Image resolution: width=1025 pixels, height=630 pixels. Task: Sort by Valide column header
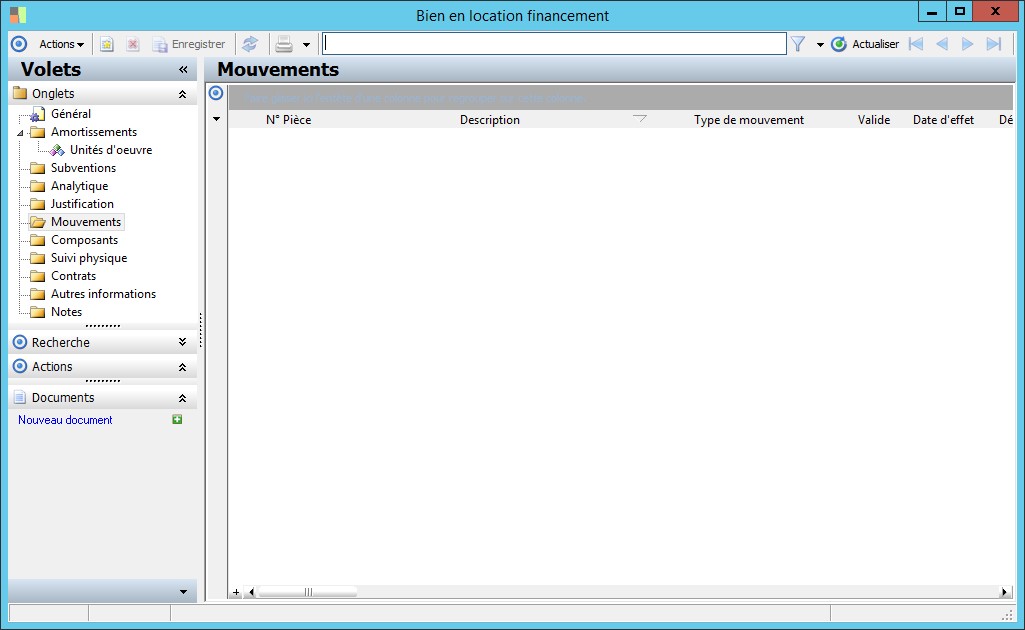874,120
